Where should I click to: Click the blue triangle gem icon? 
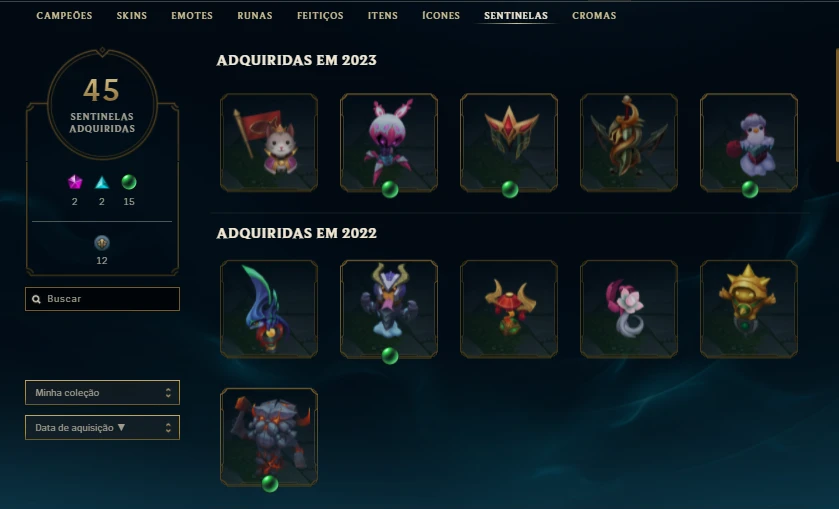(x=102, y=183)
